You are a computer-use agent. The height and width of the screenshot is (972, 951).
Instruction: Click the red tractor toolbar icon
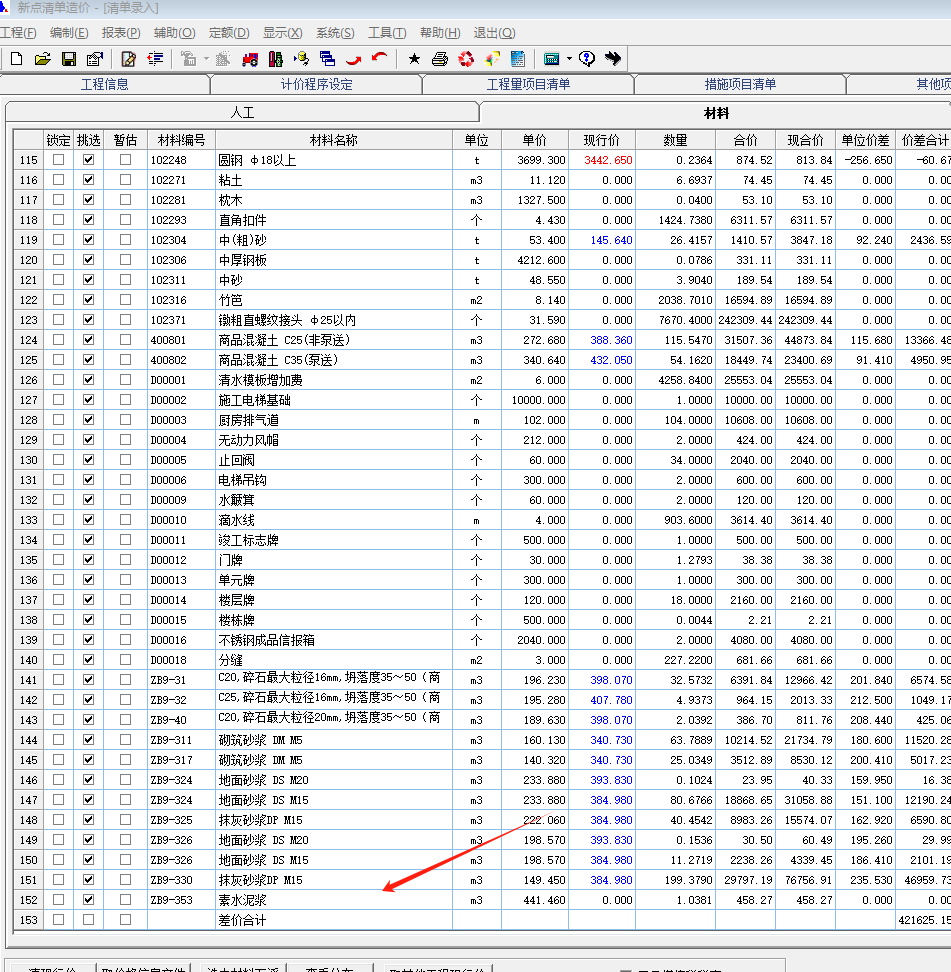coord(250,59)
